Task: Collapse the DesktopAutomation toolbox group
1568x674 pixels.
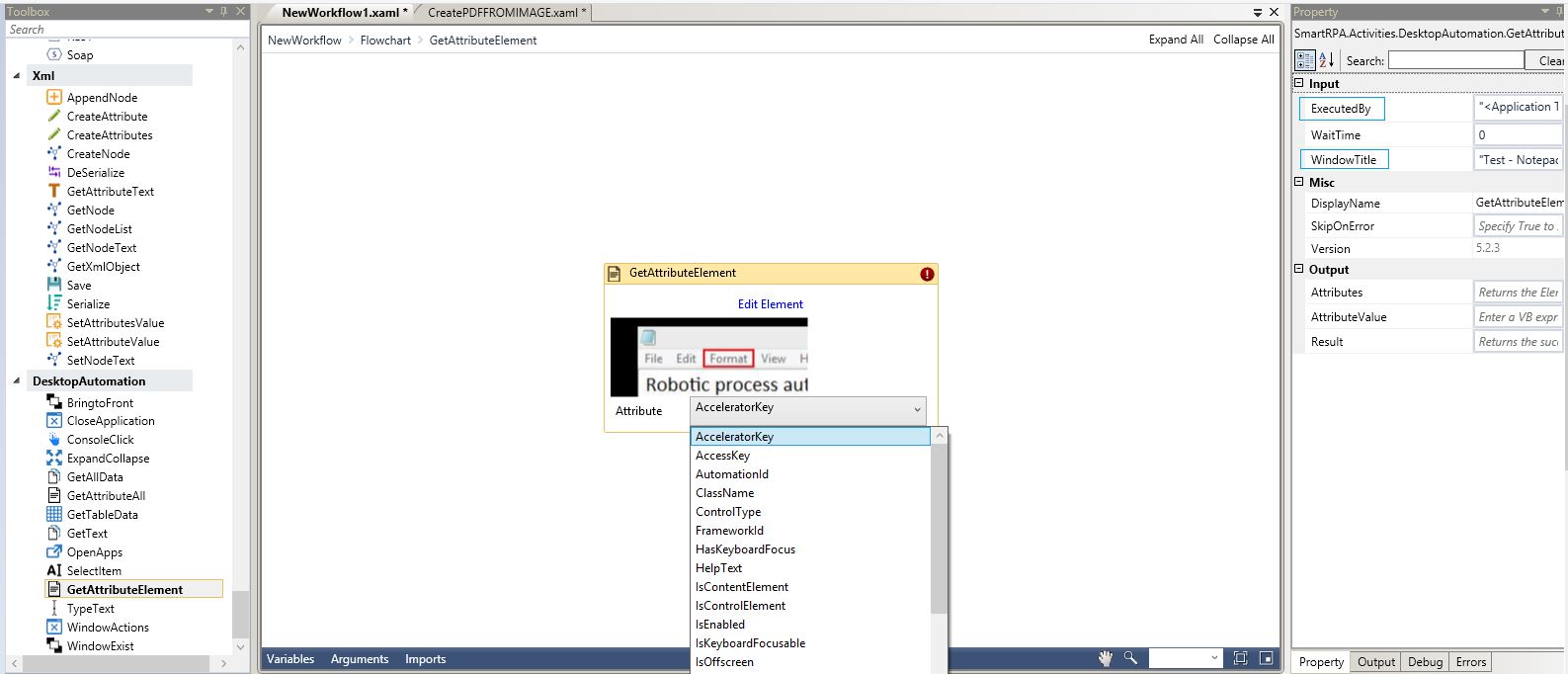Action: pos(17,380)
